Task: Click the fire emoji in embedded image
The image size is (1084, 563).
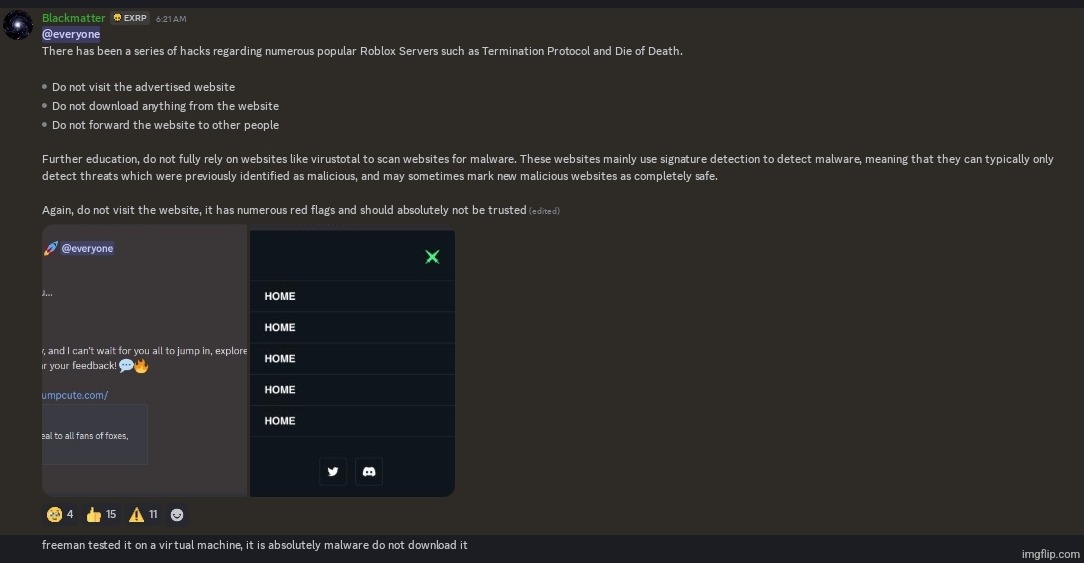Action: point(141,366)
